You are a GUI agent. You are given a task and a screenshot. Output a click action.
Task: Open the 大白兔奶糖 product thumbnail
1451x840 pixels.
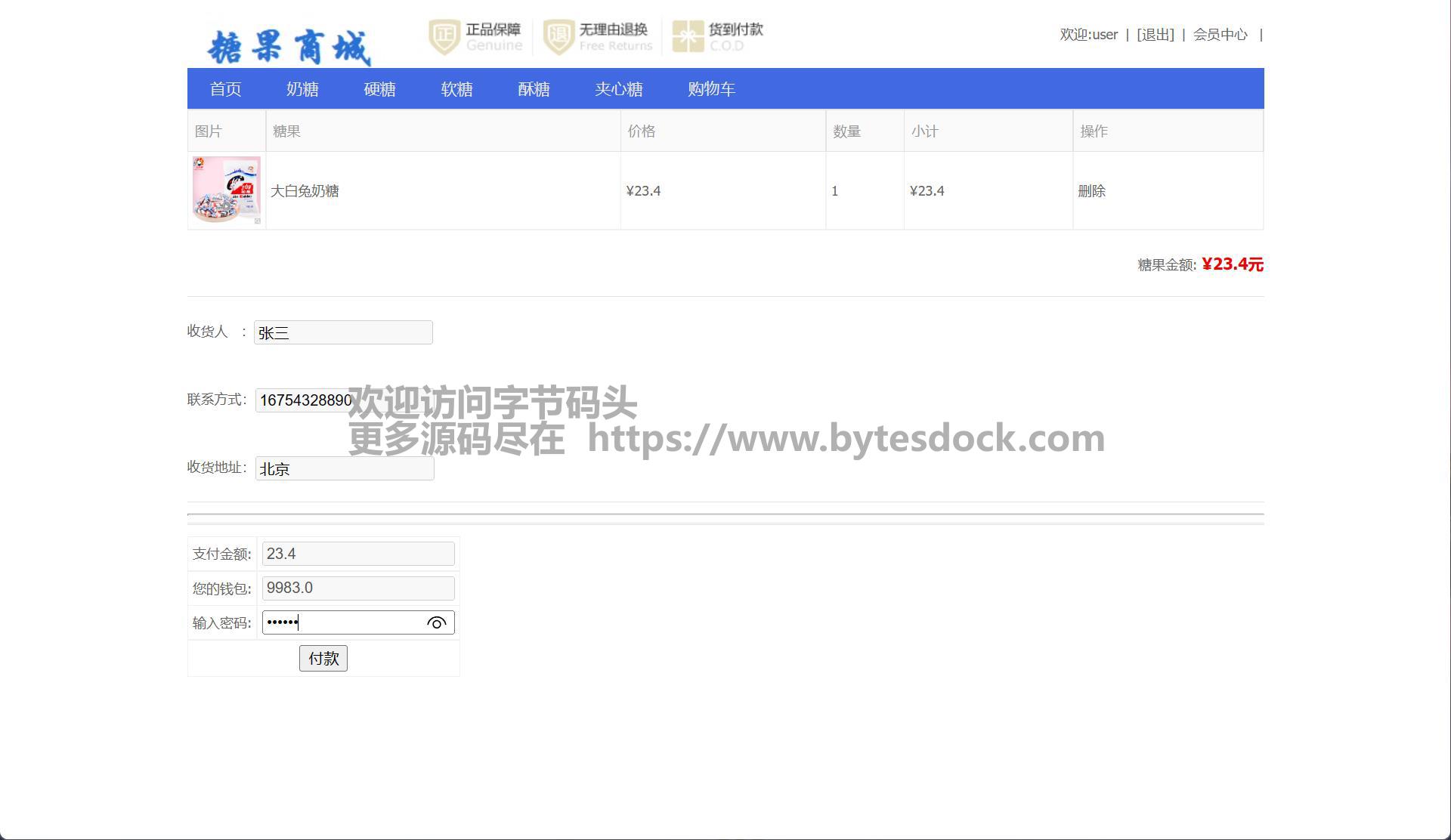click(226, 190)
